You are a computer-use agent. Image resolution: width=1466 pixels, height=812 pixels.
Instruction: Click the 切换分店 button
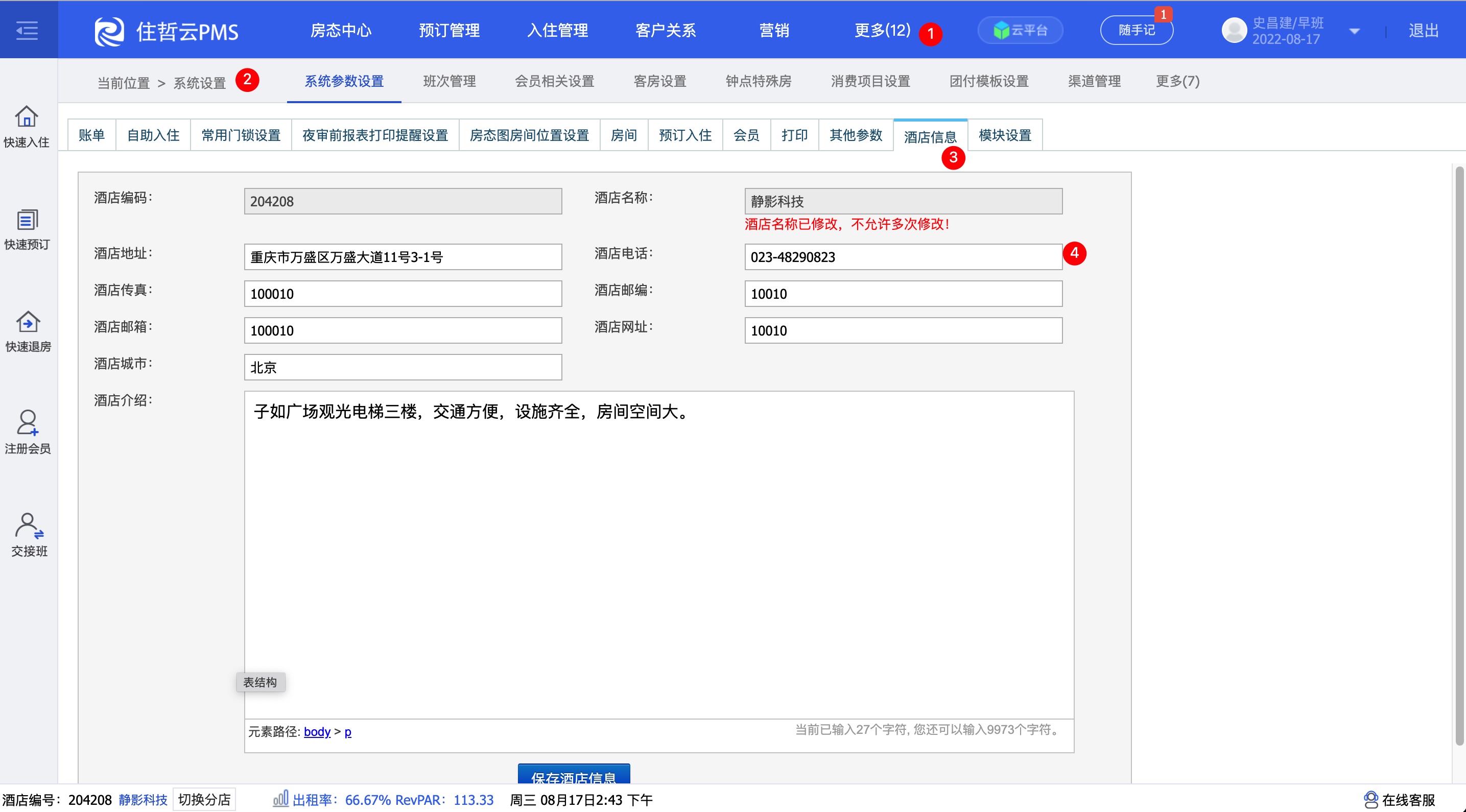tap(204, 799)
